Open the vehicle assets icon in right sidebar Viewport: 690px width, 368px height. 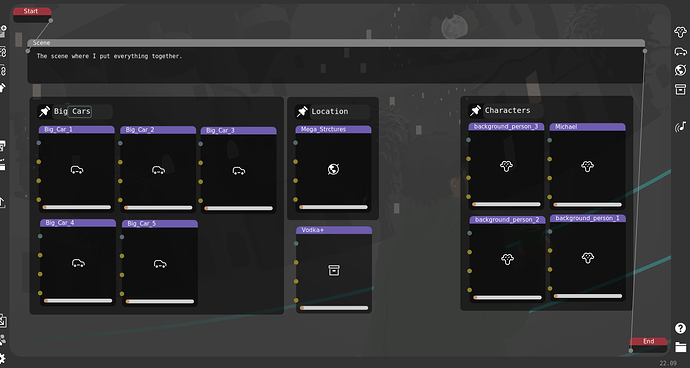click(680, 52)
